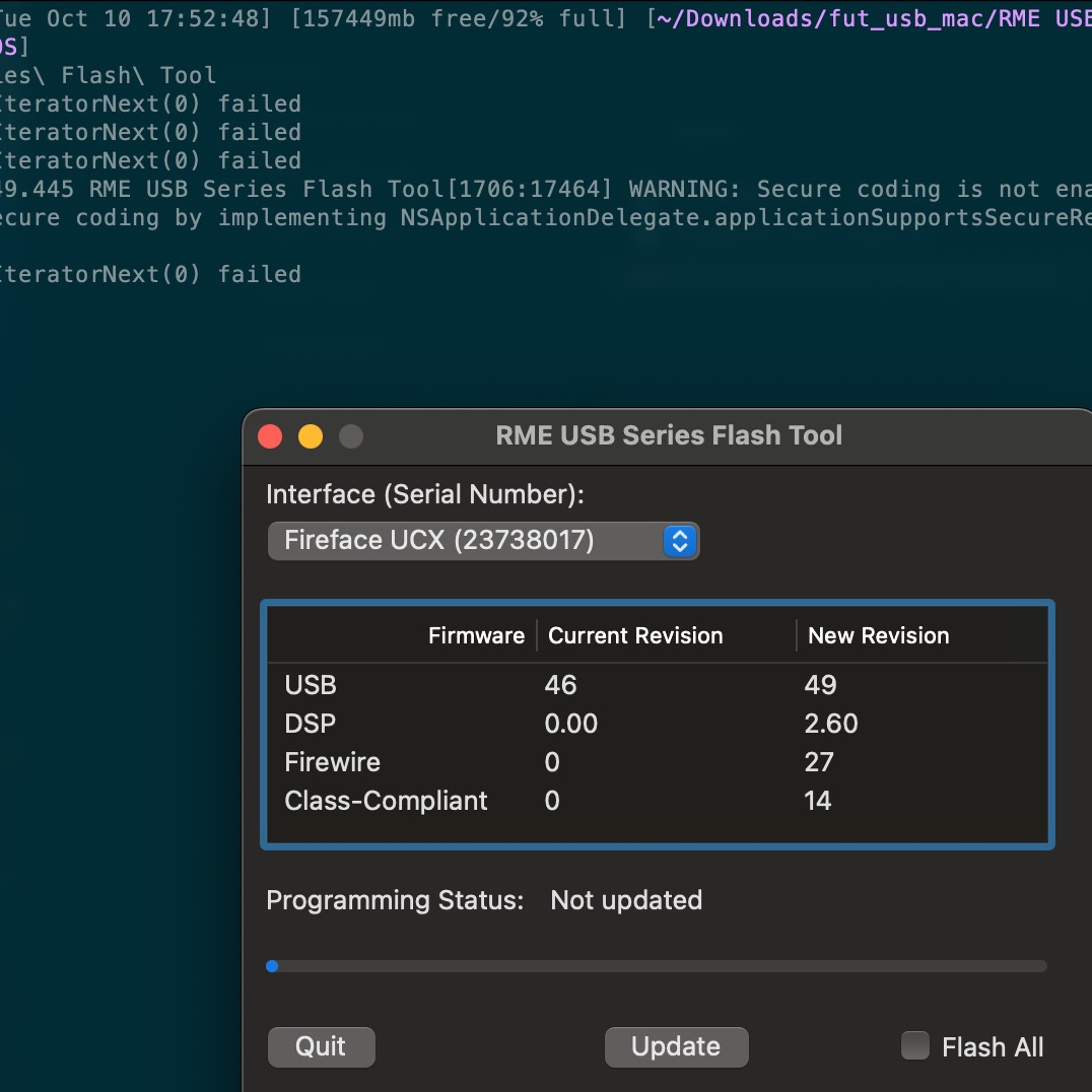
Task: Open the Fireface UCX interface dropdown
Action: pyautogui.click(x=483, y=541)
